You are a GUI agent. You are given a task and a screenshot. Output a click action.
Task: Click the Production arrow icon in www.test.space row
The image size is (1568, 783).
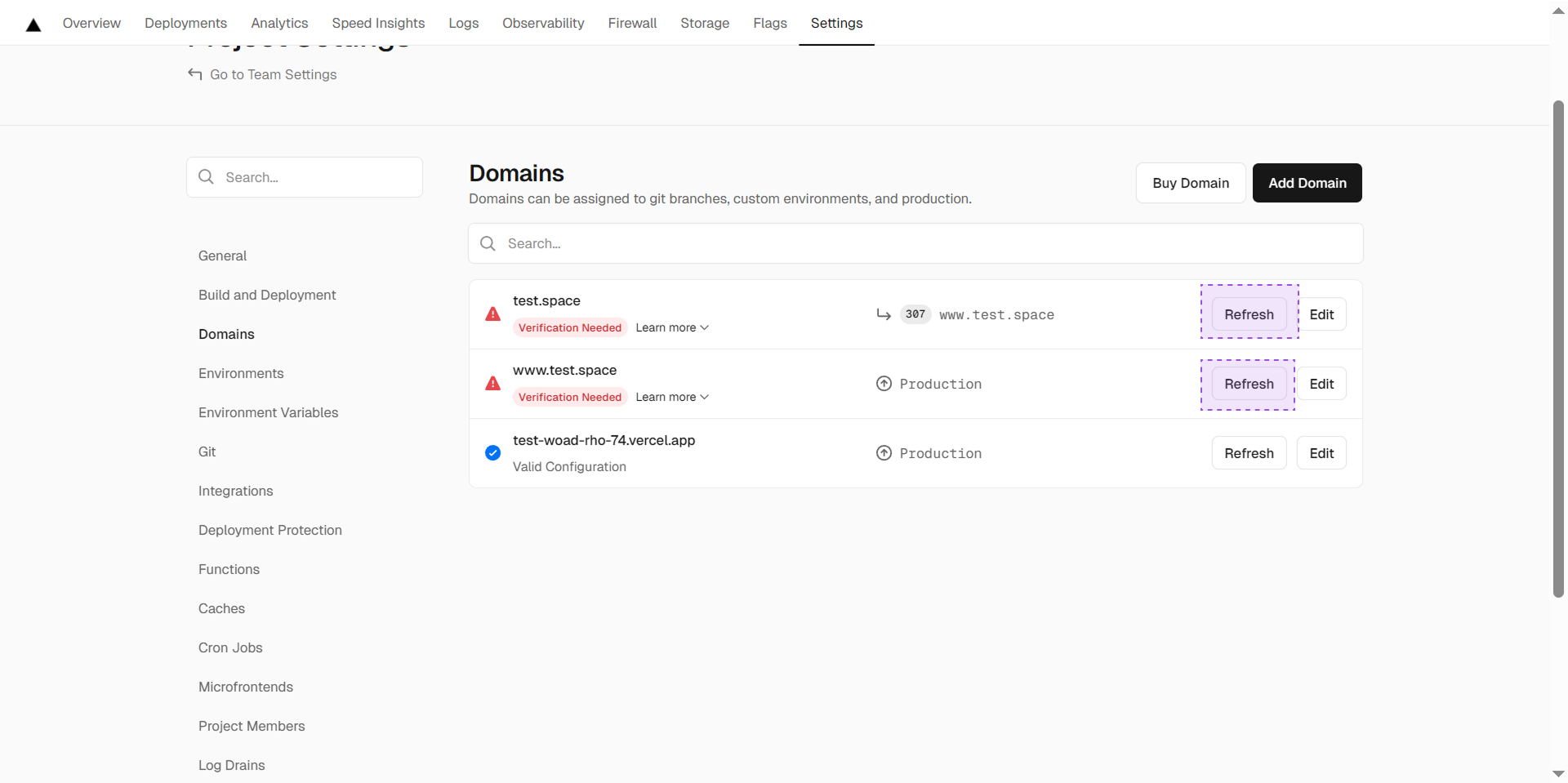point(884,384)
